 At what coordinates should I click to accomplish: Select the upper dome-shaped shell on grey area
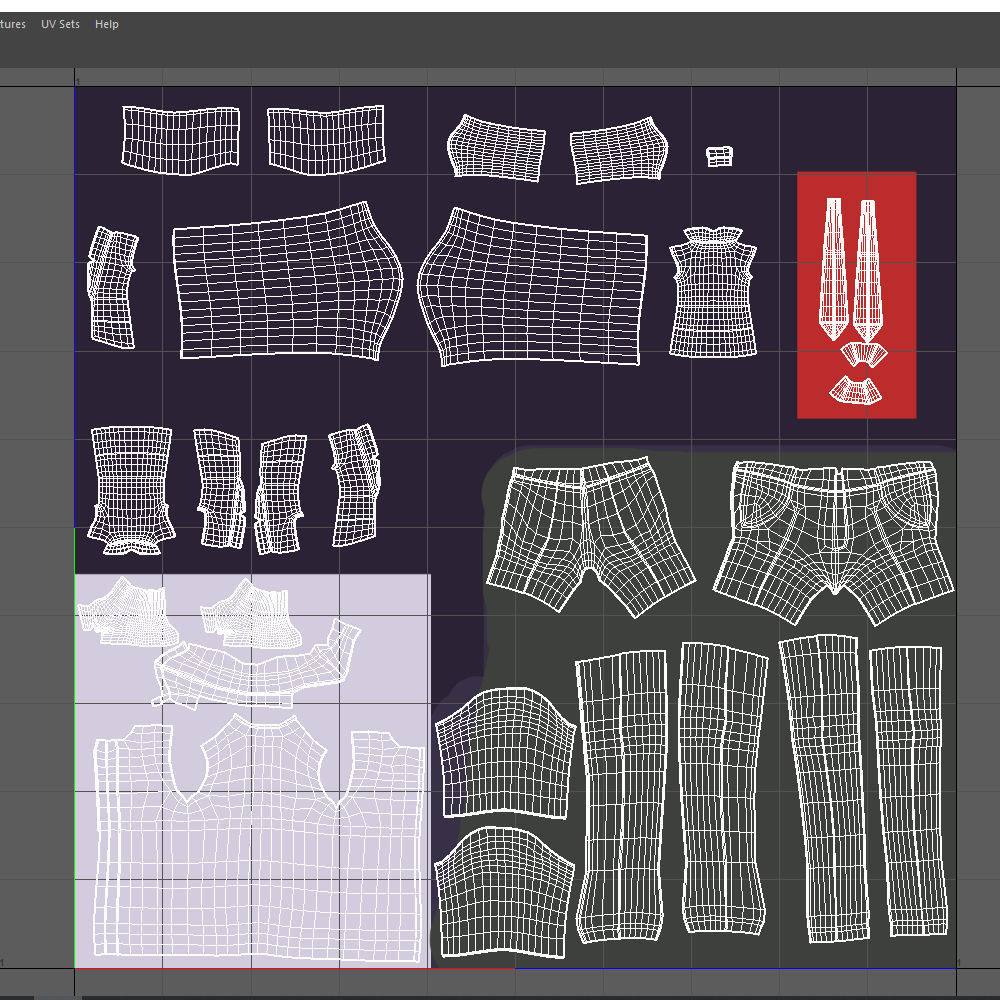tap(505, 753)
